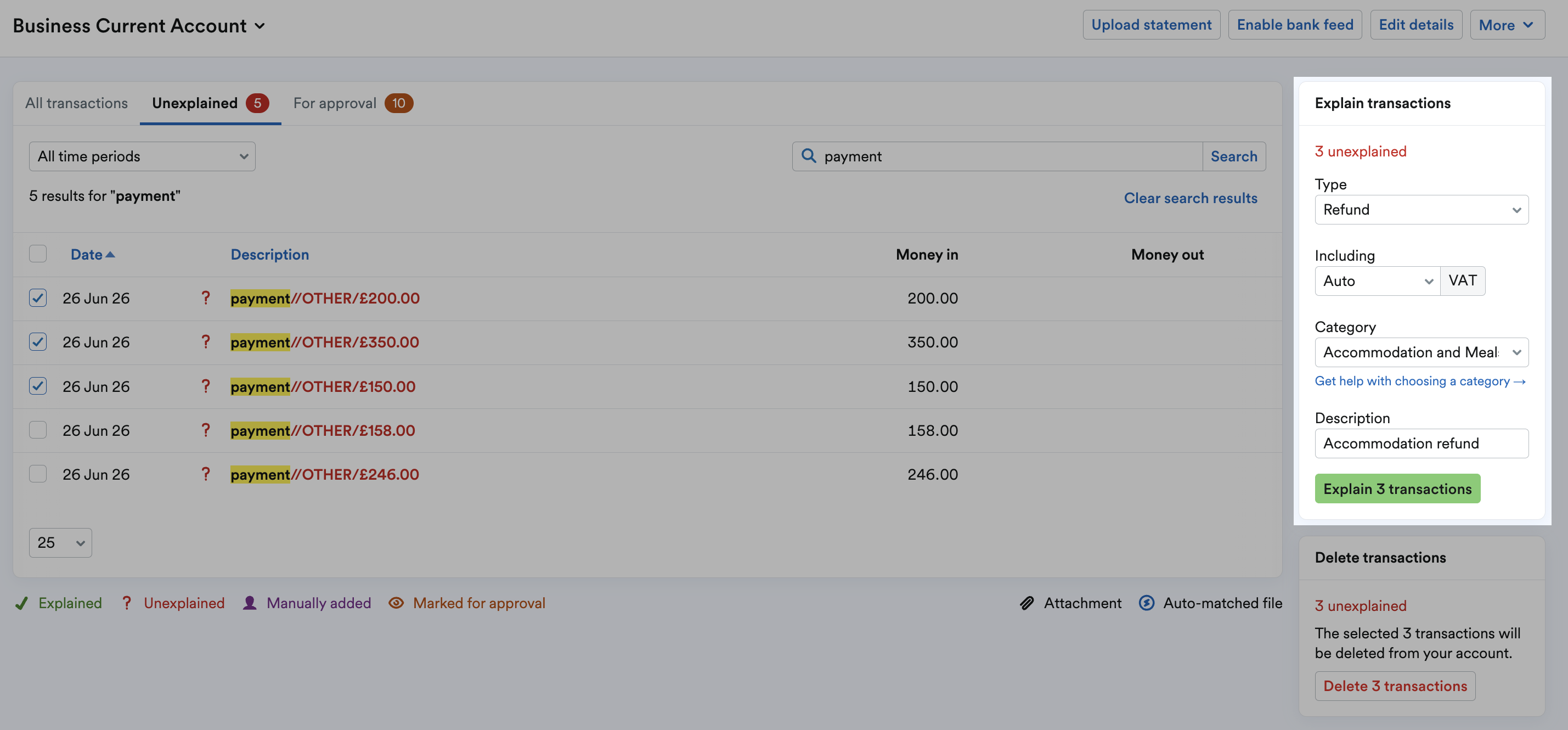Click the magnifier icon in the search box
The height and width of the screenshot is (730, 1568).
(808, 156)
